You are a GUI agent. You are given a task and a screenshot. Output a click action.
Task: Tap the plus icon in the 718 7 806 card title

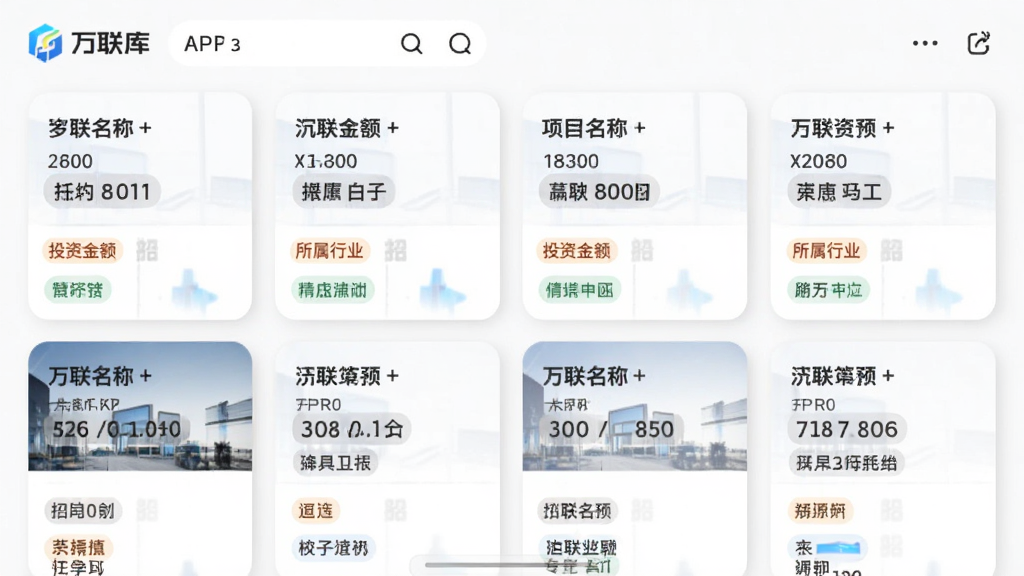[888, 376]
